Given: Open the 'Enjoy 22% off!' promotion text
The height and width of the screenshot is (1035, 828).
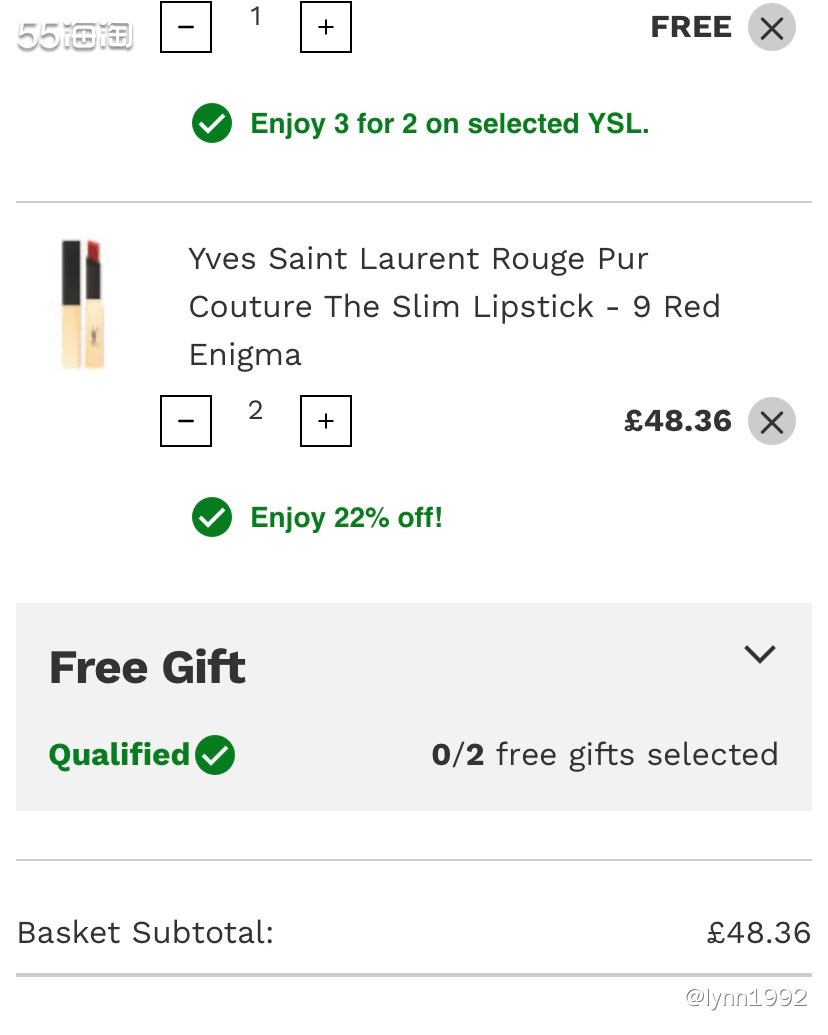Looking at the screenshot, I should (x=346, y=518).
